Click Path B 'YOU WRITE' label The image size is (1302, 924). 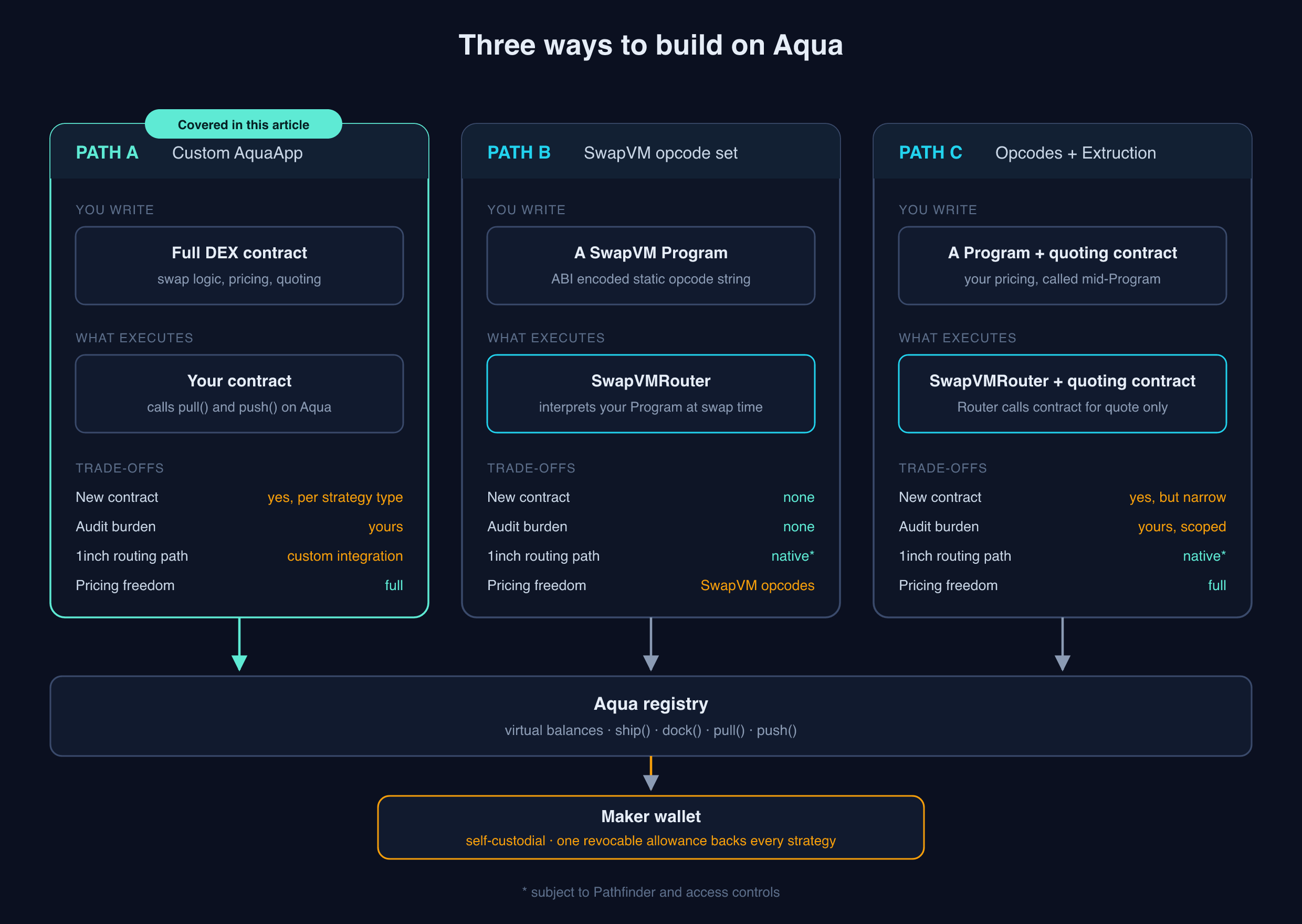pos(526,210)
